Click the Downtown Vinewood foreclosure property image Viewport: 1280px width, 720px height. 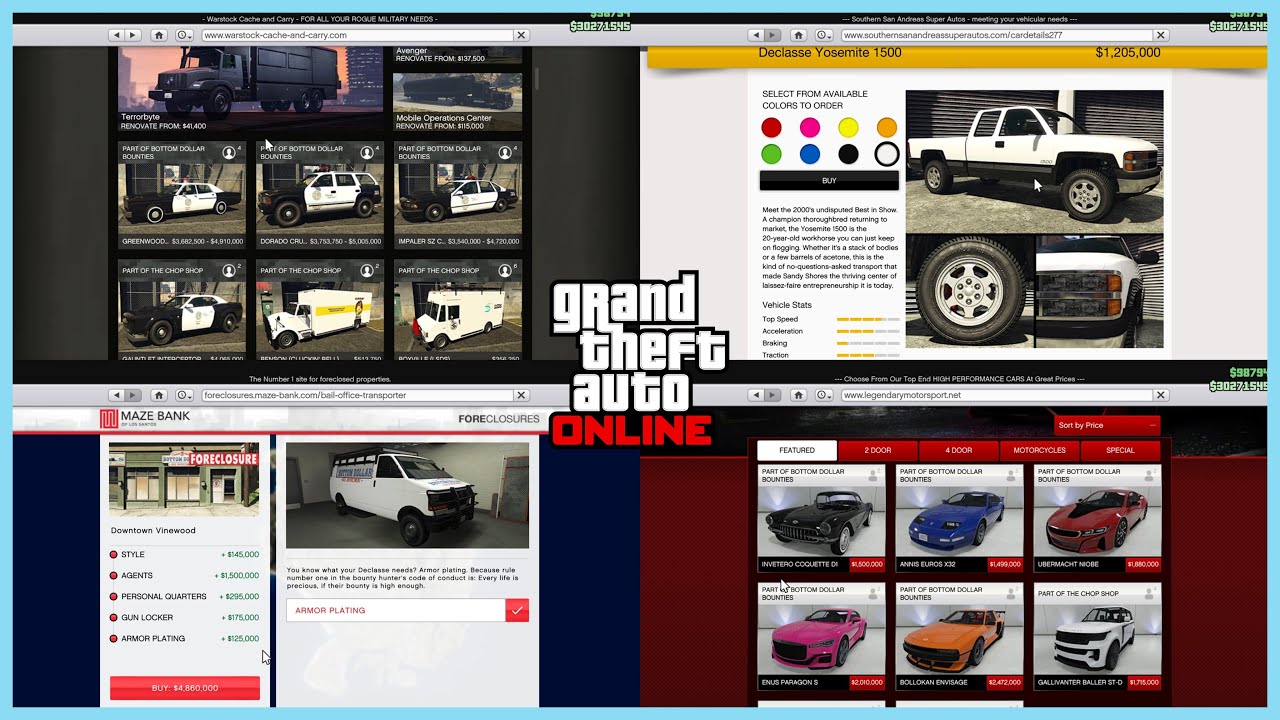[184, 479]
